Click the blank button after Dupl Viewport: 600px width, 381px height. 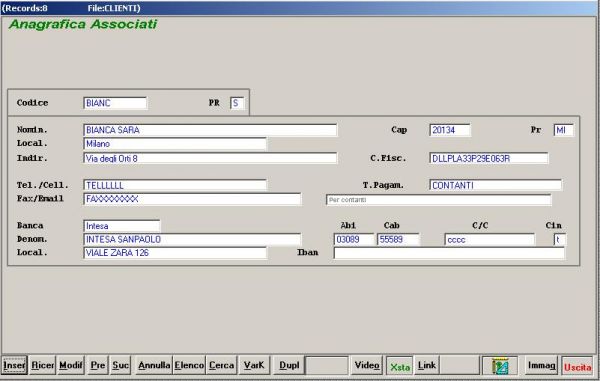[327, 365]
